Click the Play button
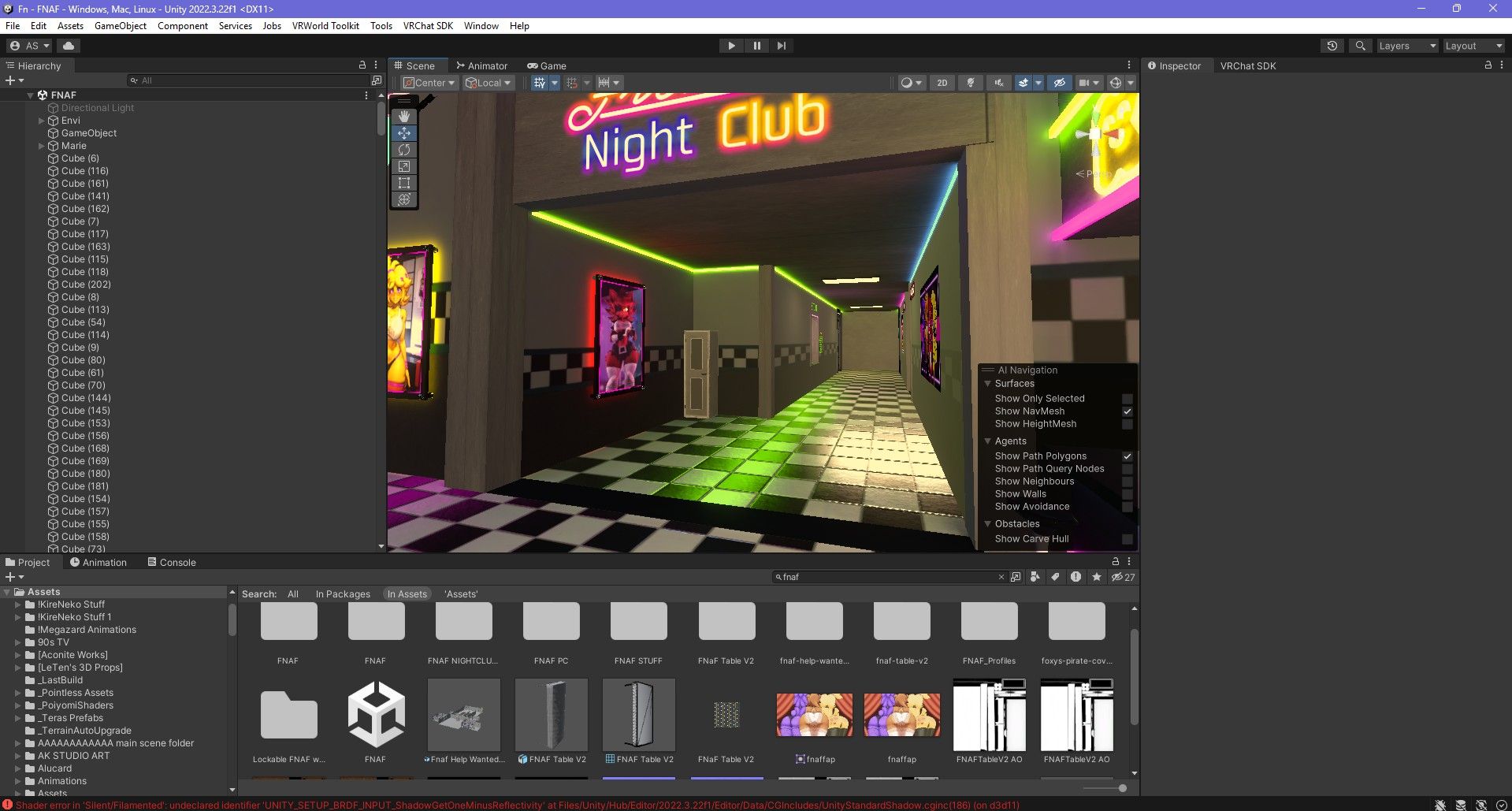This screenshot has width=1512, height=811. click(731, 46)
